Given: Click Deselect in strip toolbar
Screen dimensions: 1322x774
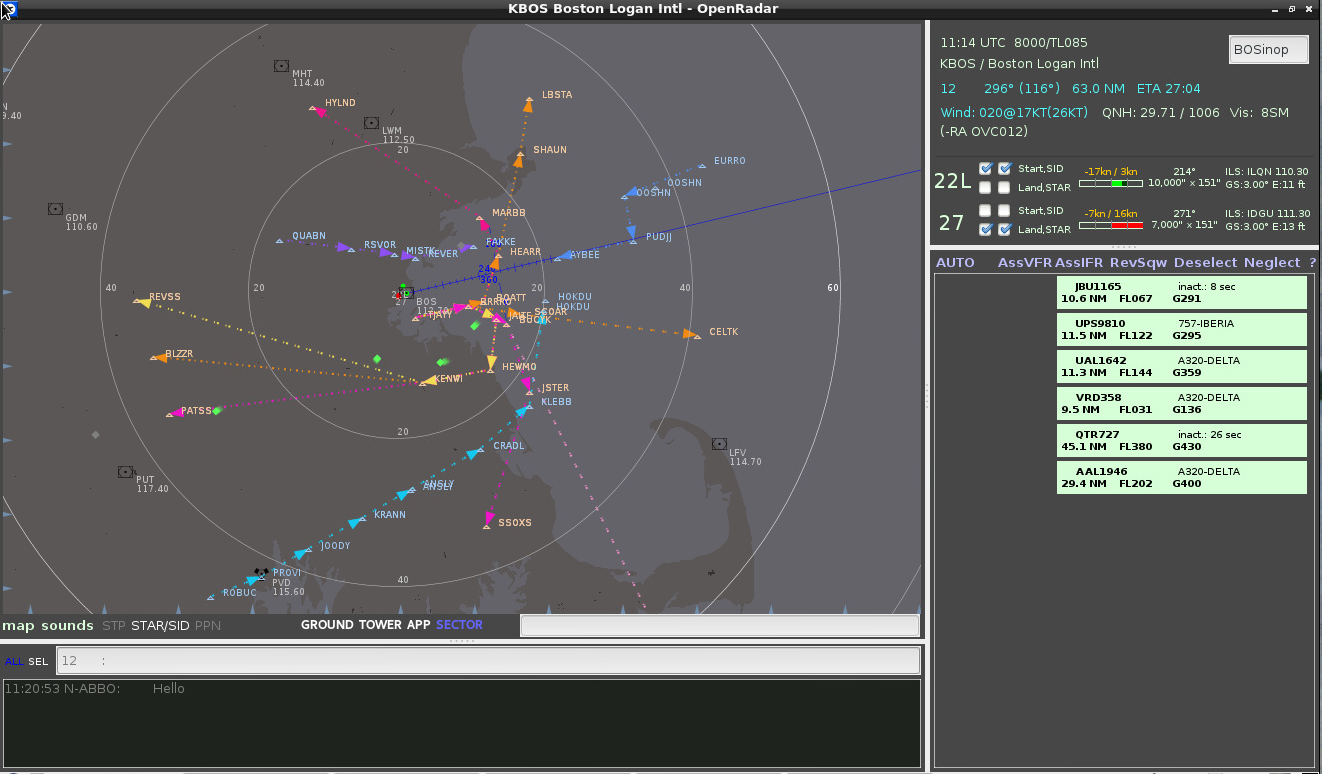Looking at the screenshot, I should 1206,263.
